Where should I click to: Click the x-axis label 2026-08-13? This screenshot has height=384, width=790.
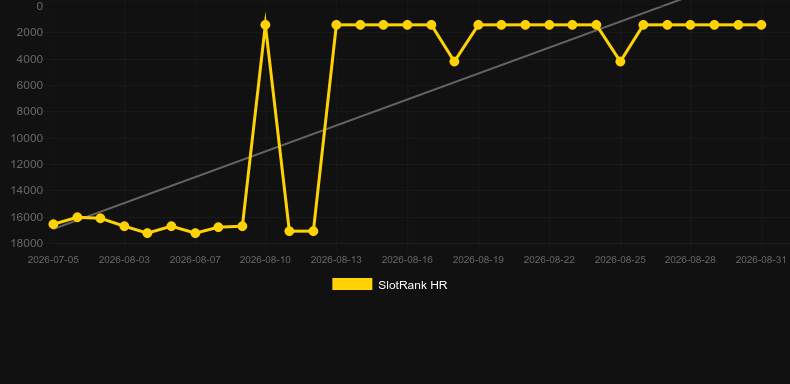pos(336,260)
